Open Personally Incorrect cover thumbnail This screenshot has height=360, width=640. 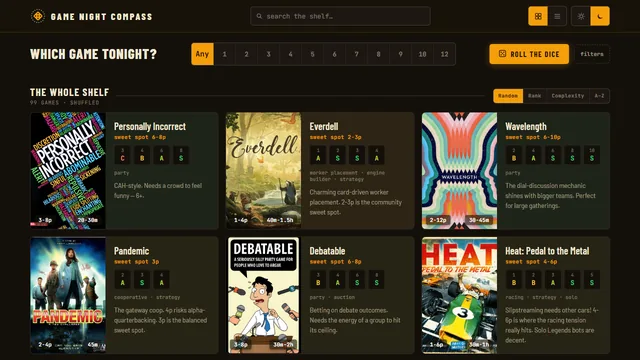click(x=68, y=171)
